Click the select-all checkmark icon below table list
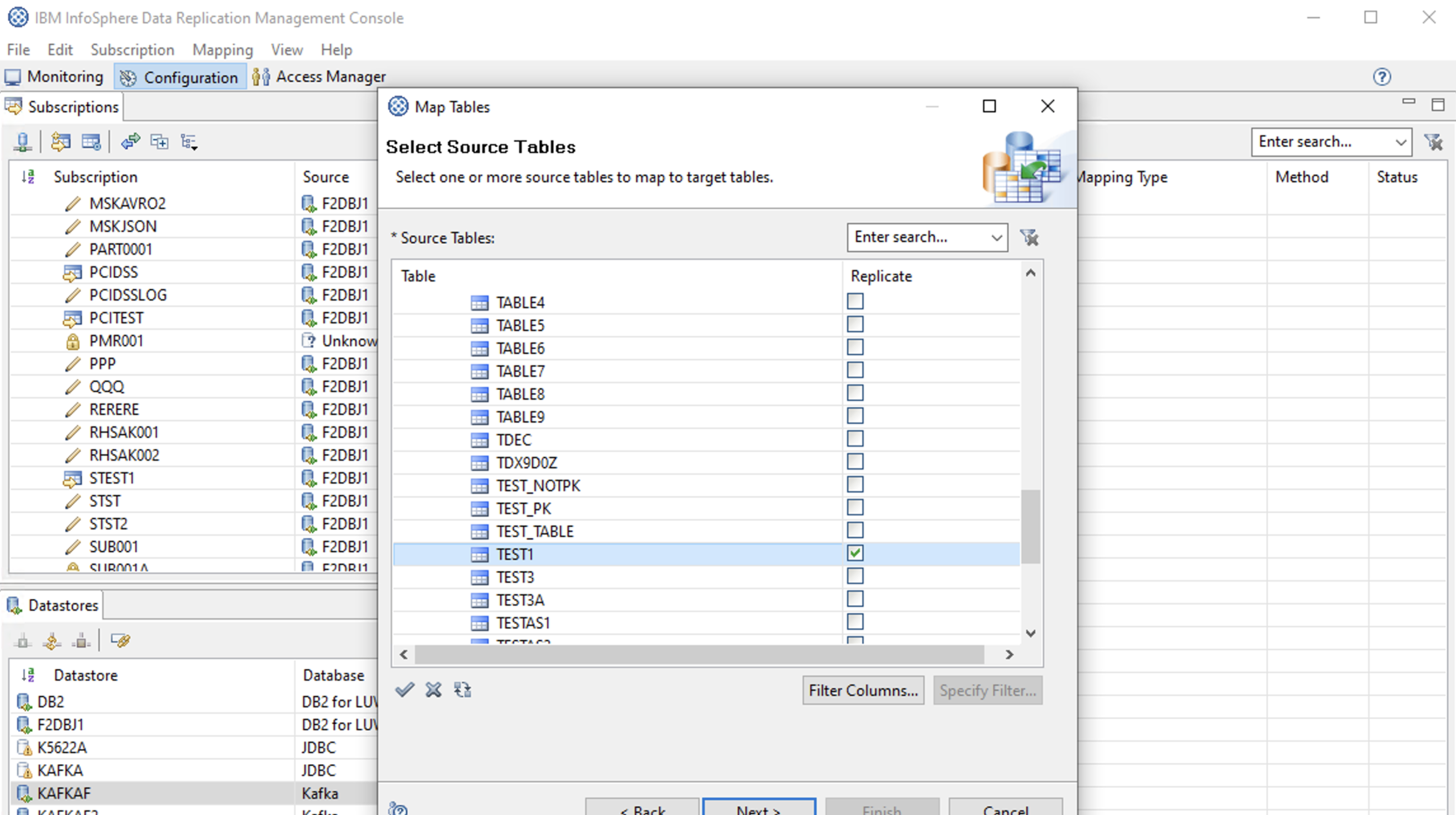1456x815 pixels. pos(405,689)
